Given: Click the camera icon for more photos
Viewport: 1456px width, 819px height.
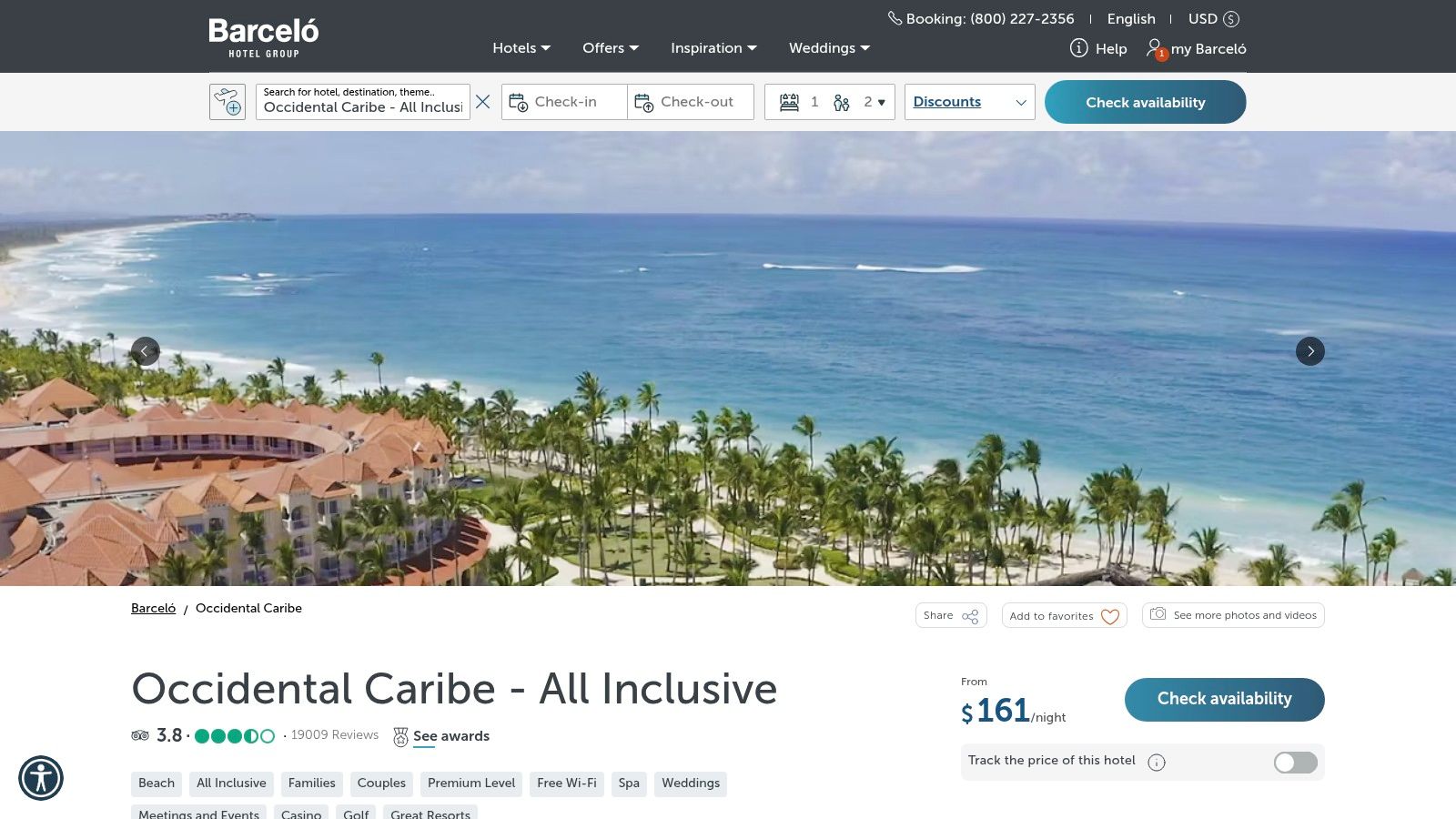Looking at the screenshot, I should 1158,615.
